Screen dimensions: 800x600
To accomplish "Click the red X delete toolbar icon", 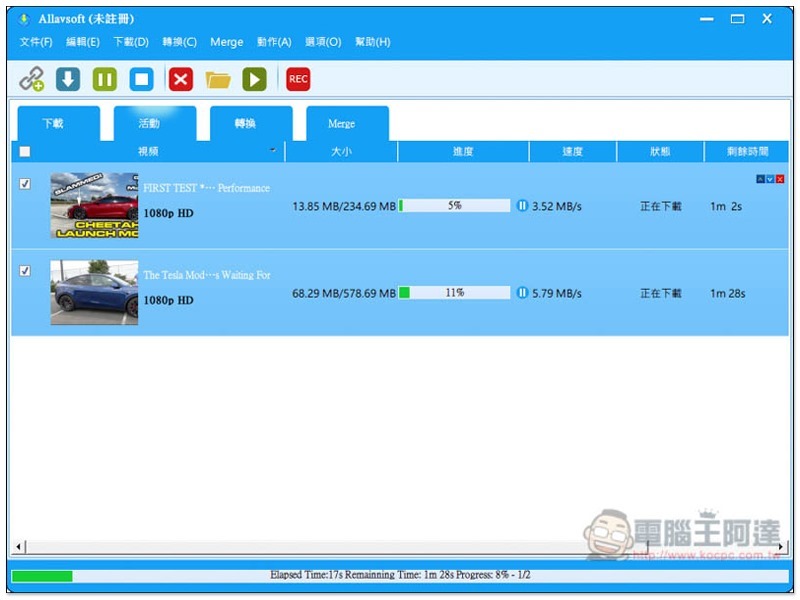I will pyautogui.click(x=181, y=79).
